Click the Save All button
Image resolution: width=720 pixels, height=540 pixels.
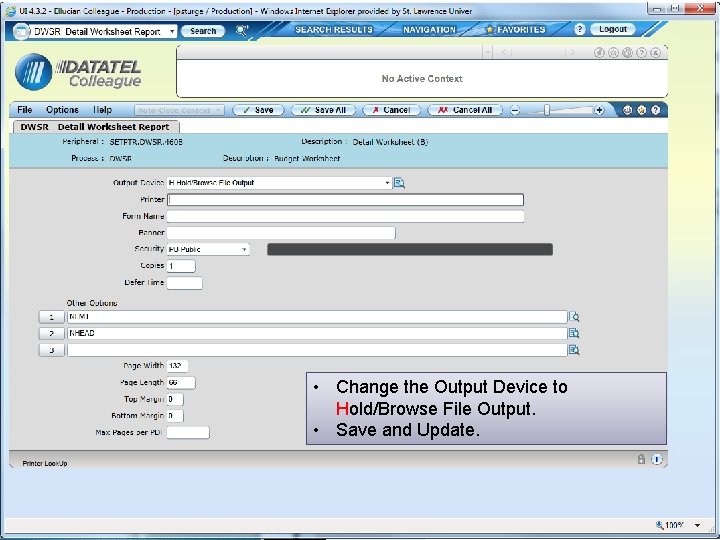[323, 110]
